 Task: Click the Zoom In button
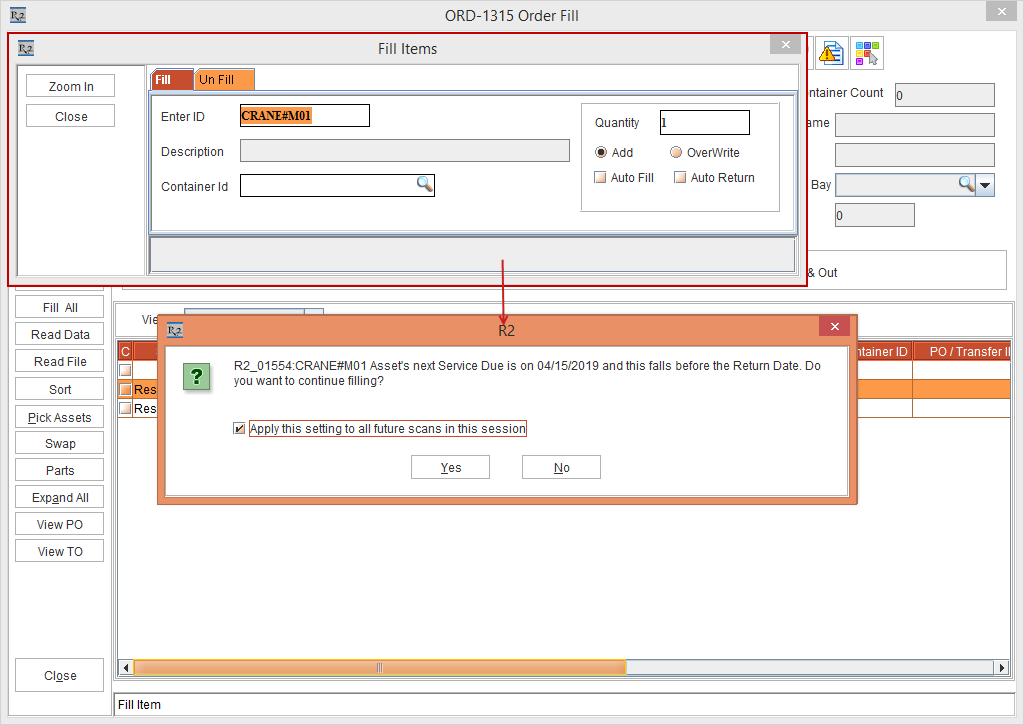tap(71, 86)
